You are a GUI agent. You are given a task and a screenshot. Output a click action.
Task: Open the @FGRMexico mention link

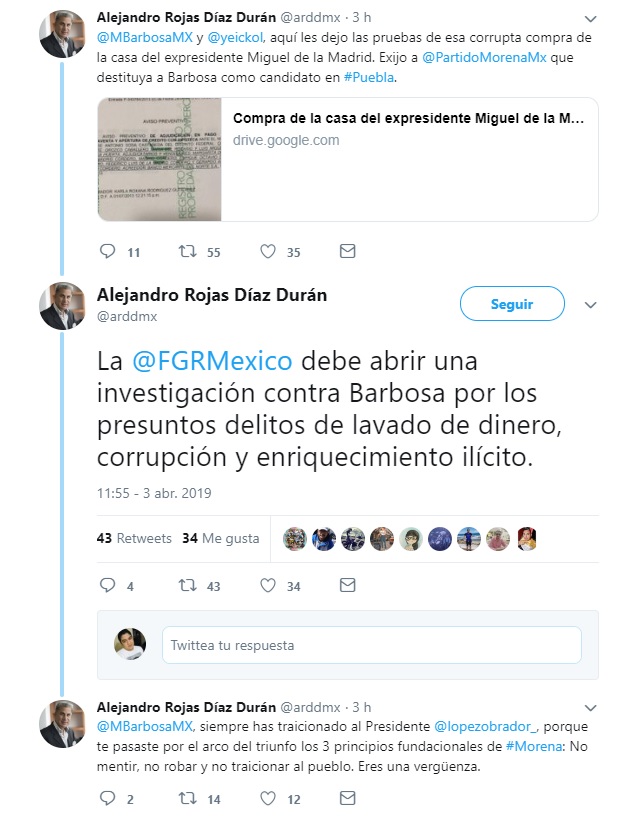click(x=212, y=361)
